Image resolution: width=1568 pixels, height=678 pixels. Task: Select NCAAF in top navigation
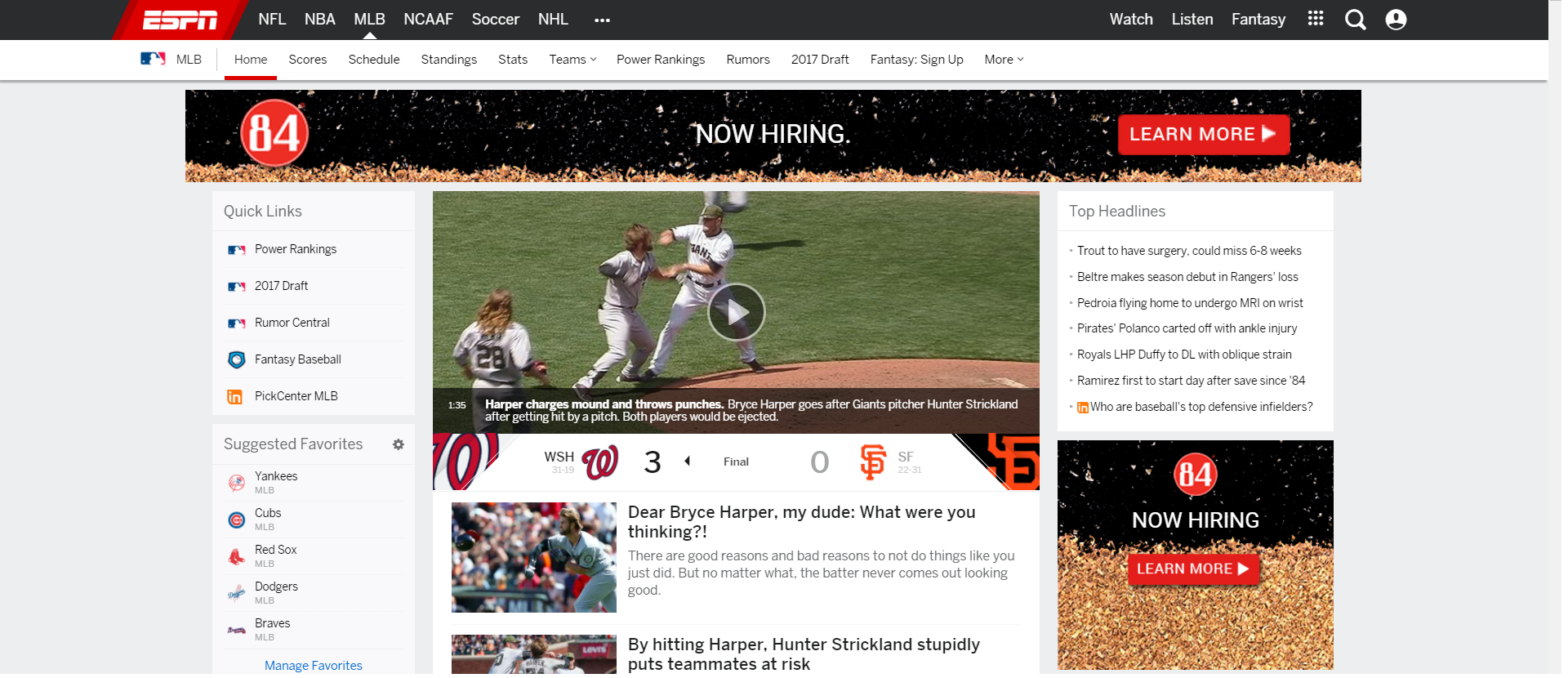428,20
